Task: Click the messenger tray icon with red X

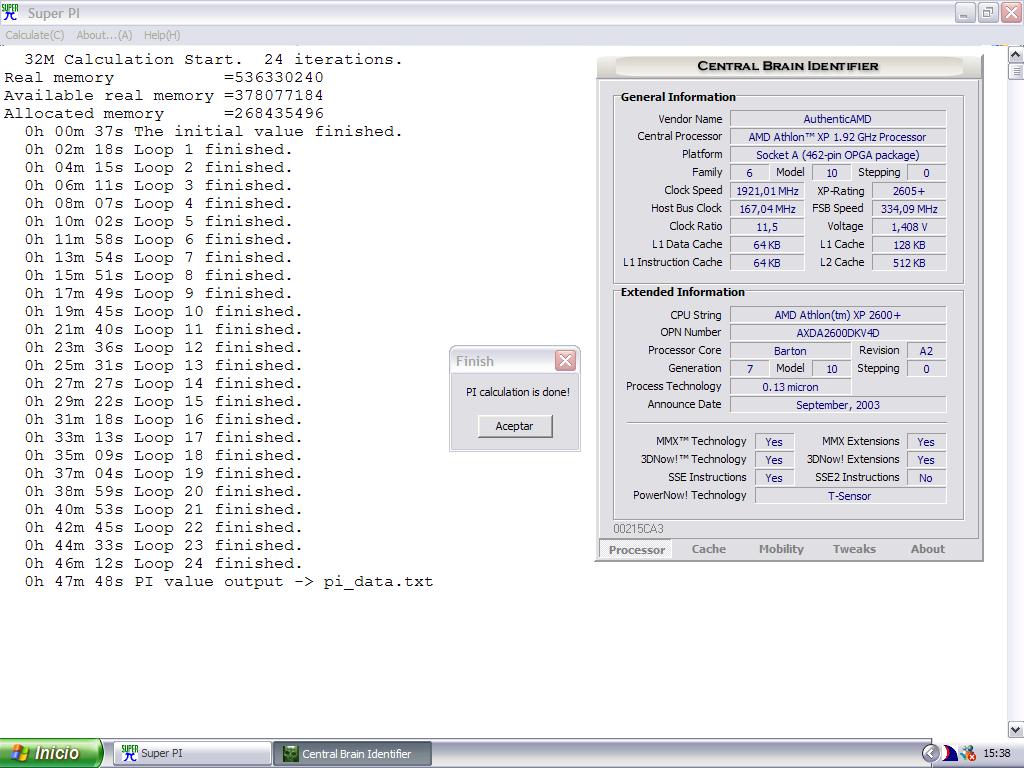Action: [967, 754]
